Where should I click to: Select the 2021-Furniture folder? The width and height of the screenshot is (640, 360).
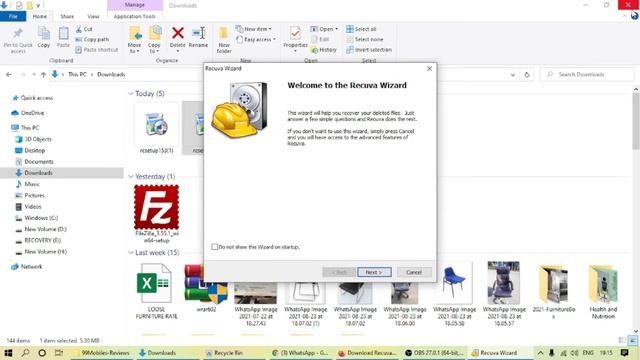pyautogui.click(x=553, y=291)
